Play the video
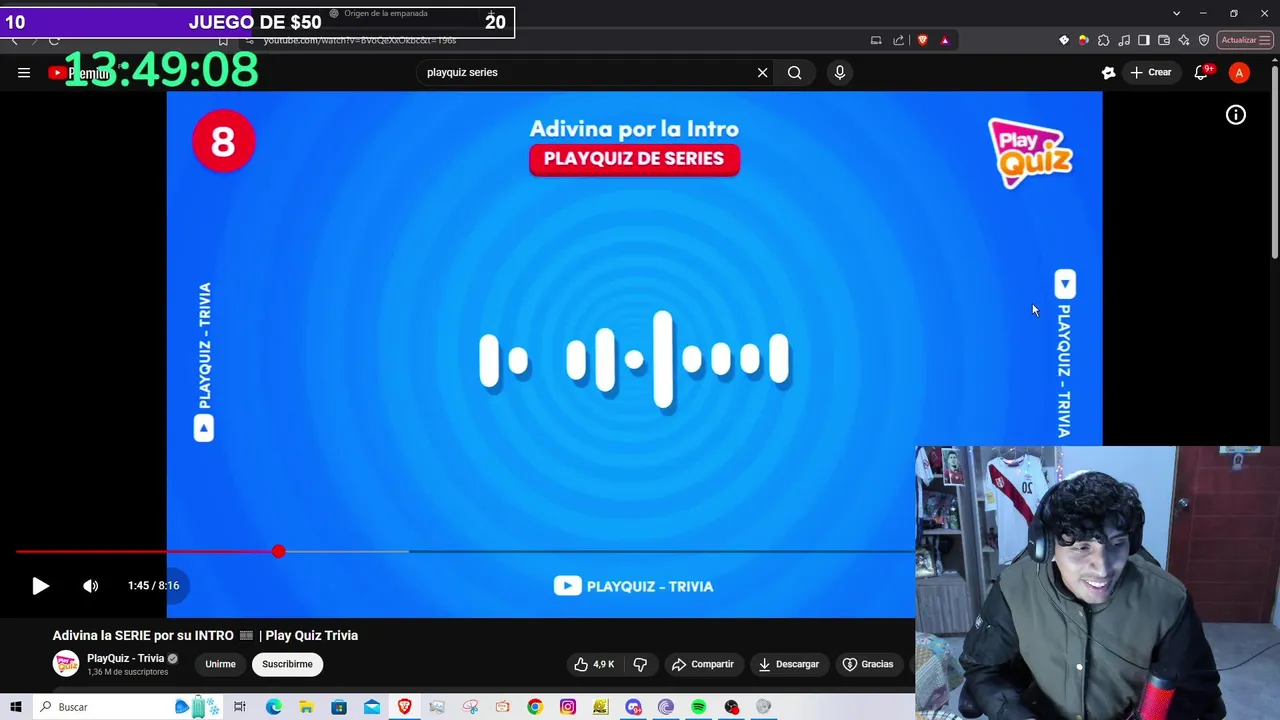Screen dimensions: 1280x720 click(x=40, y=586)
